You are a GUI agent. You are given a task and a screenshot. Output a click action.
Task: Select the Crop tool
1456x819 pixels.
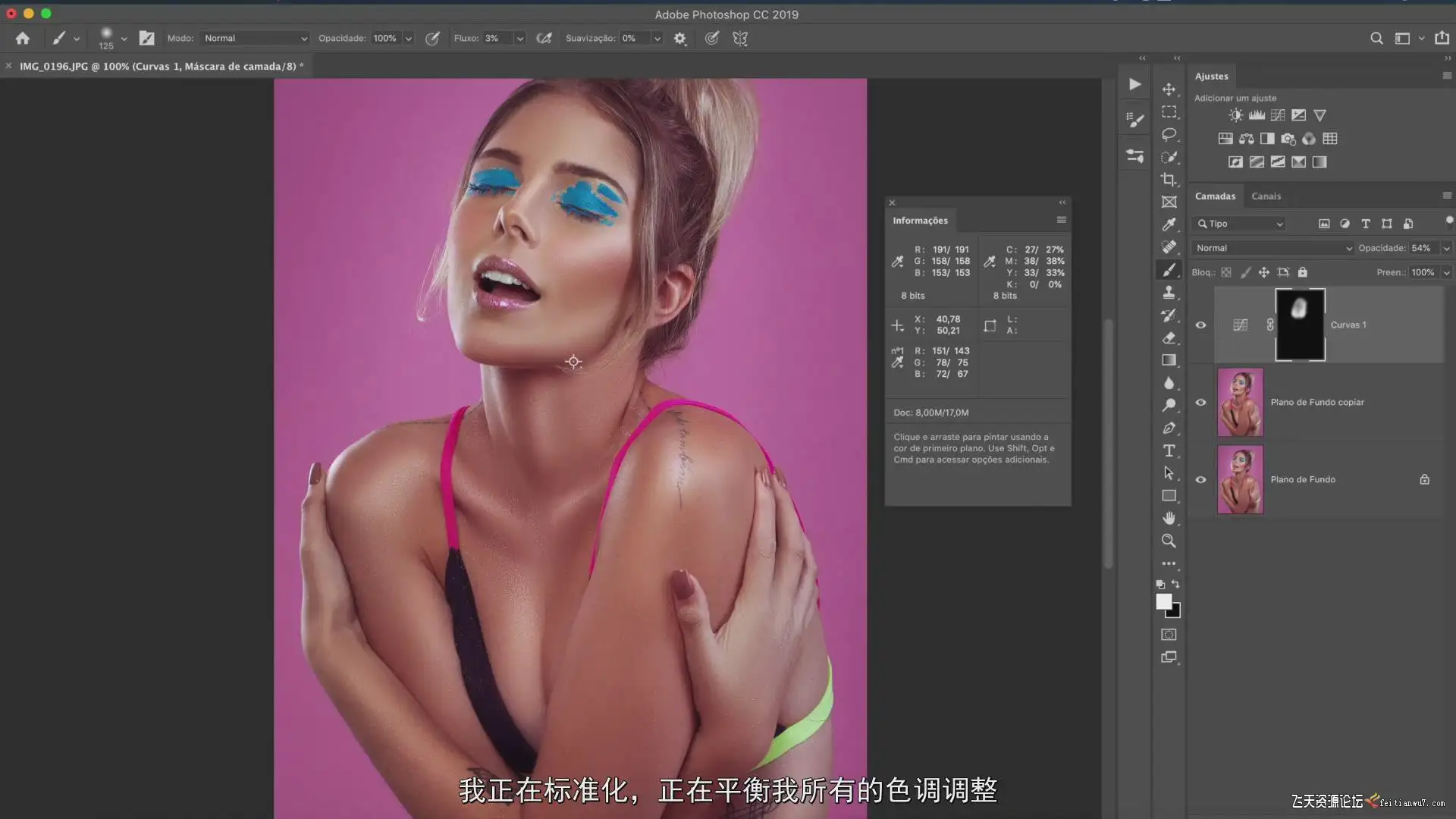[x=1169, y=180]
